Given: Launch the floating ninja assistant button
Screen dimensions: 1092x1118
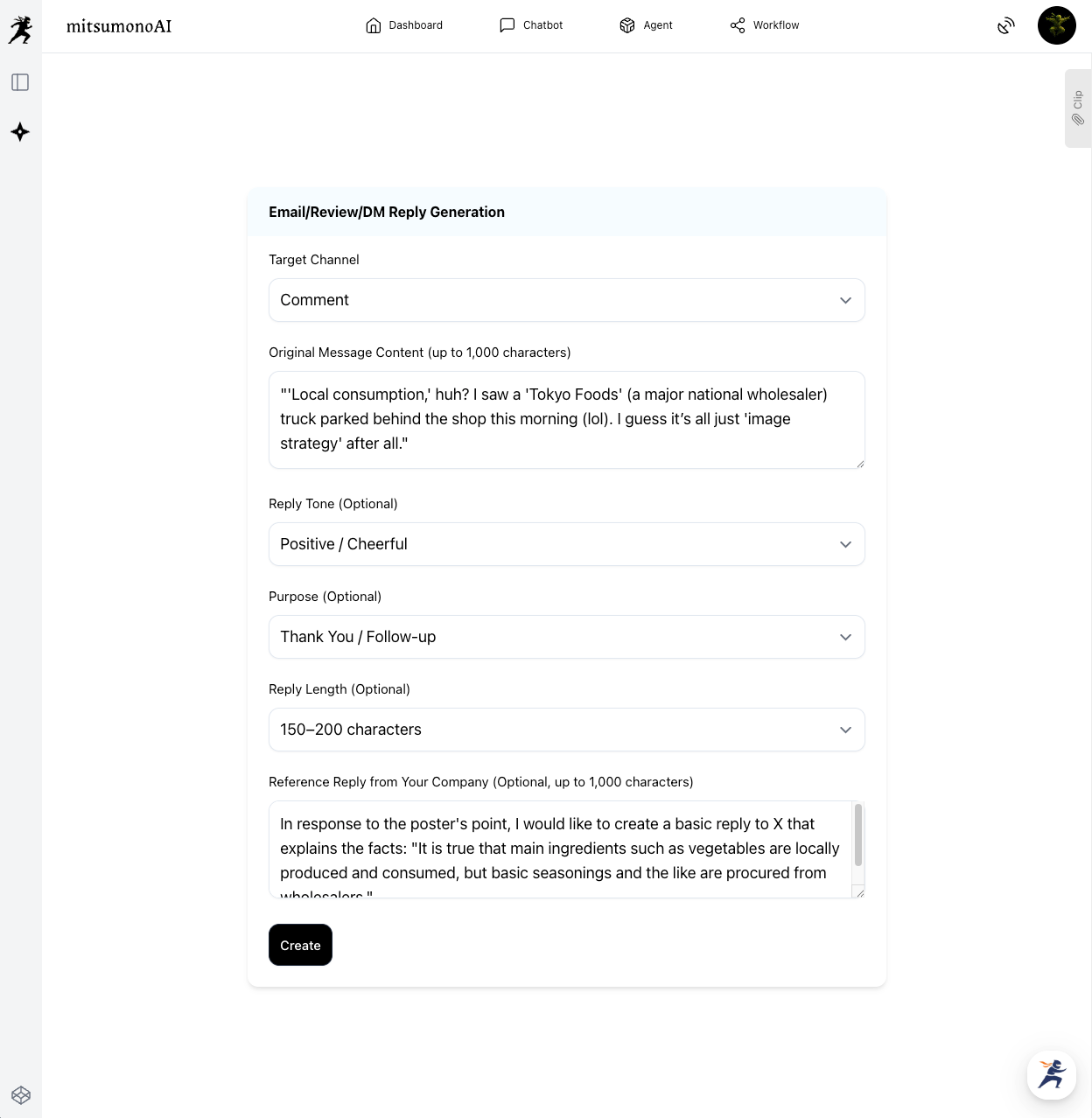Looking at the screenshot, I should 1051,1074.
